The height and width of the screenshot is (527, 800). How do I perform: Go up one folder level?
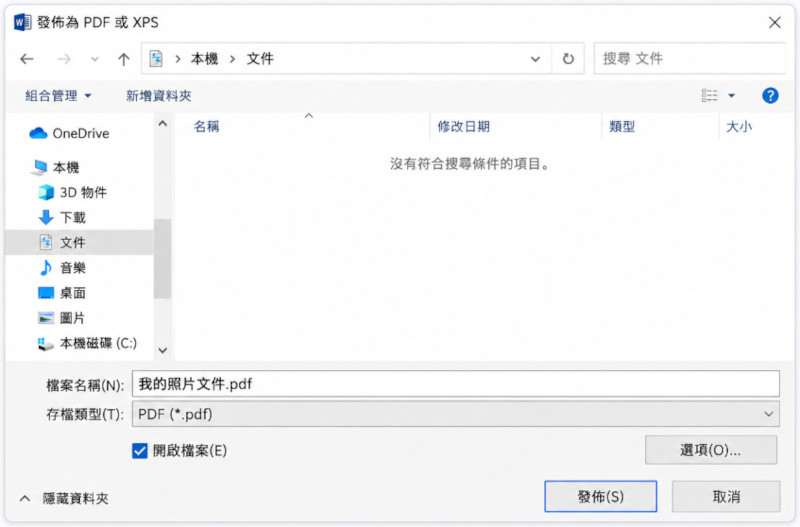click(123, 59)
